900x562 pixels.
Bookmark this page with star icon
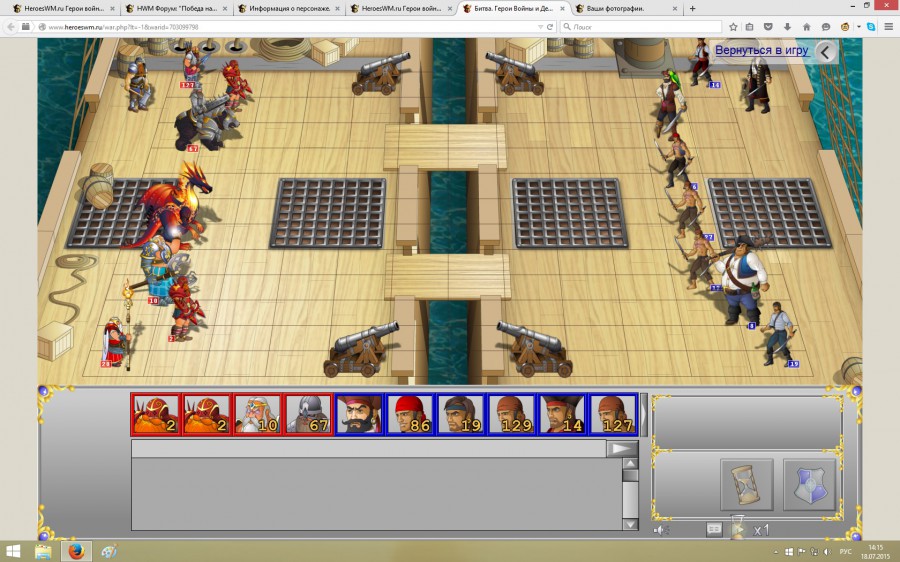point(733,27)
